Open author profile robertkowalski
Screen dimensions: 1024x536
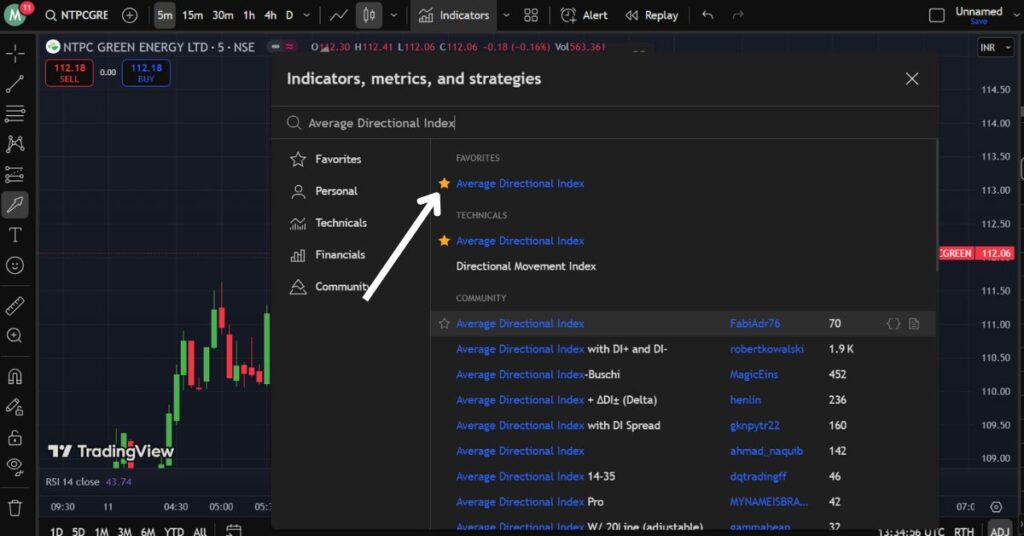(767, 349)
